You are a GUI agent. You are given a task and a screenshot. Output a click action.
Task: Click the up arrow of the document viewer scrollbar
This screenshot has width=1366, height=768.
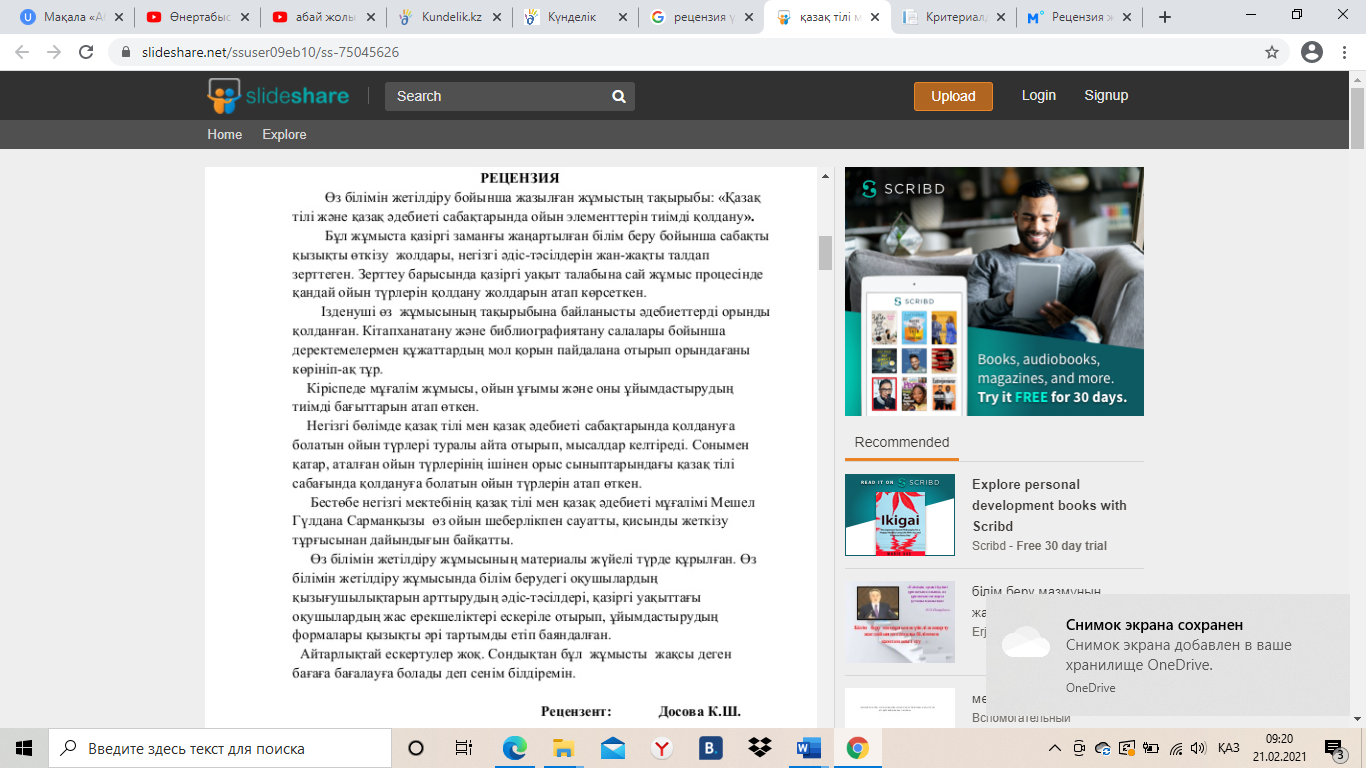click(x=825, y=177)
